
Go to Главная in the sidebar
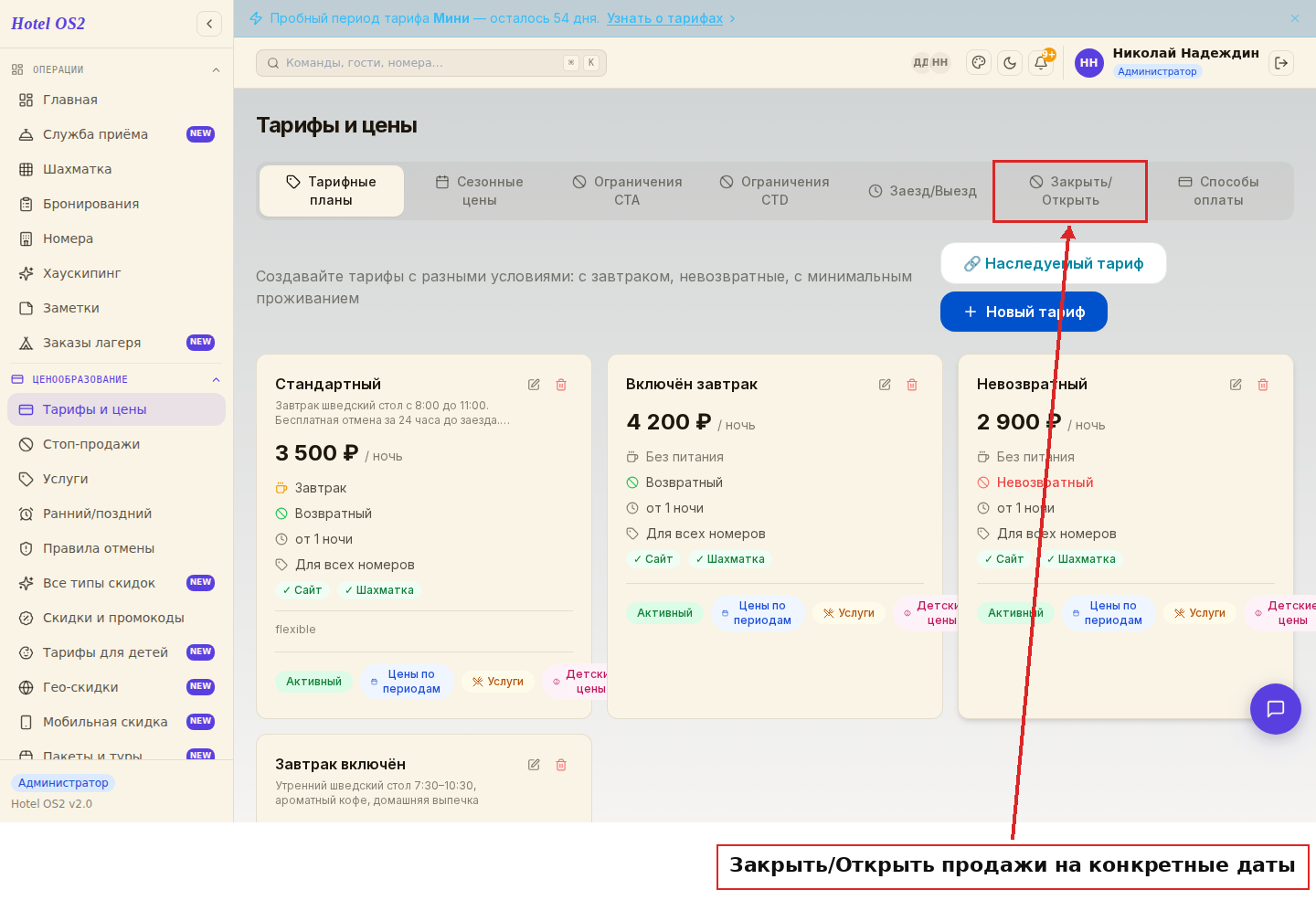coord(116,100)
